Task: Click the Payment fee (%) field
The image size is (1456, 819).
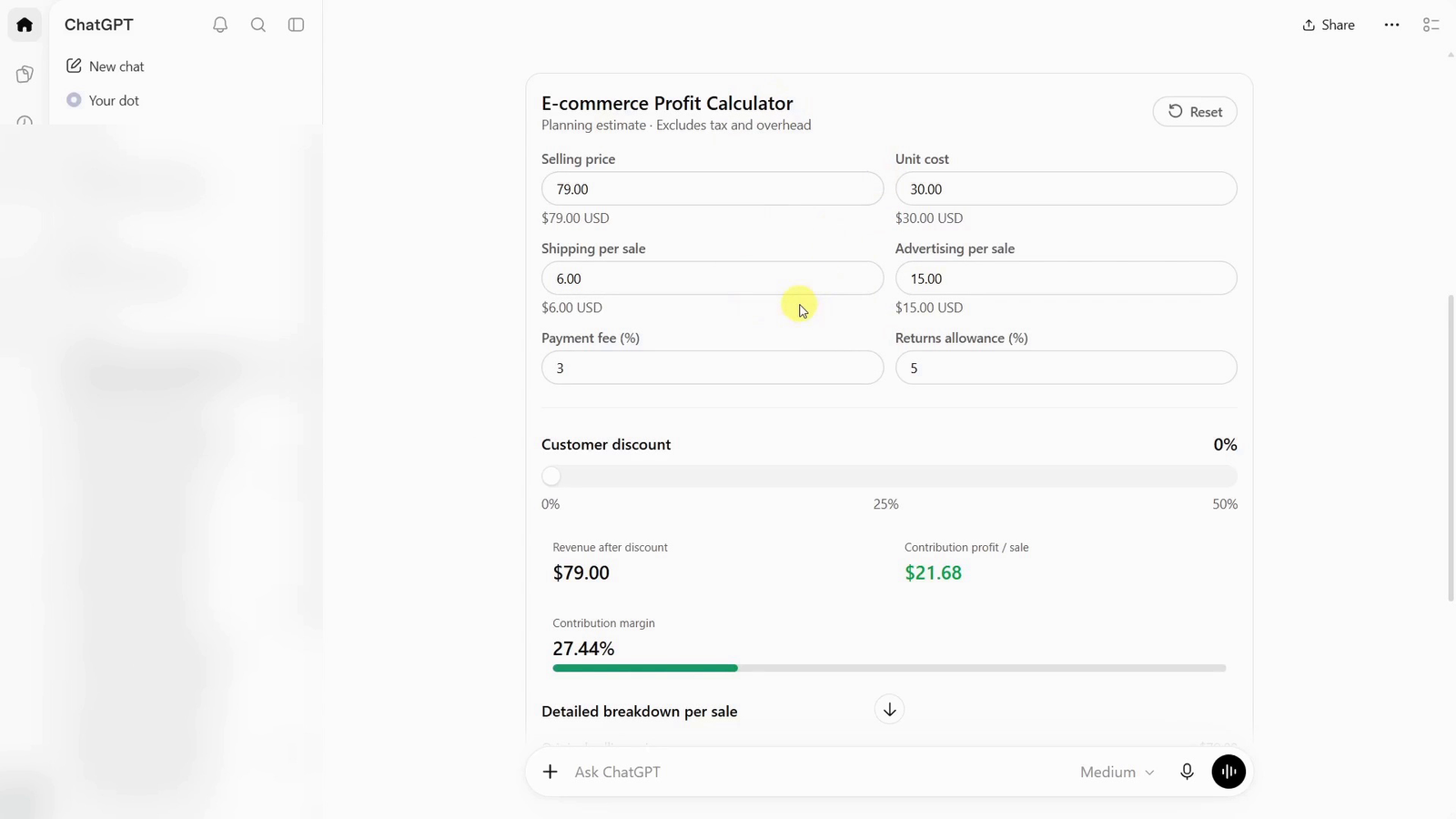Action: [713, 368]
